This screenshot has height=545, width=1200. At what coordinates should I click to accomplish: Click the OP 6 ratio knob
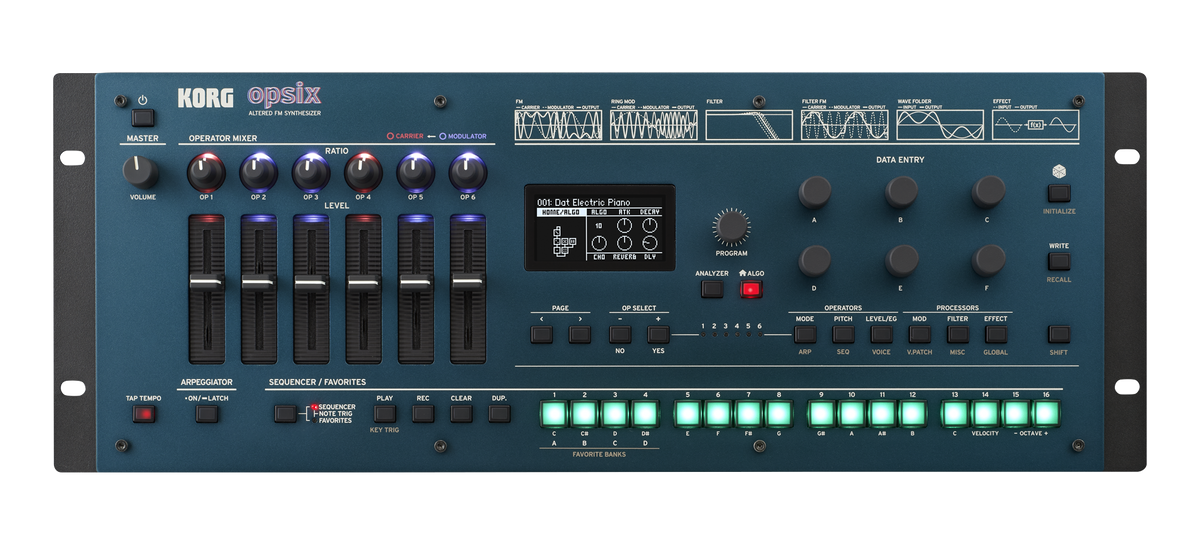[468, 172]
